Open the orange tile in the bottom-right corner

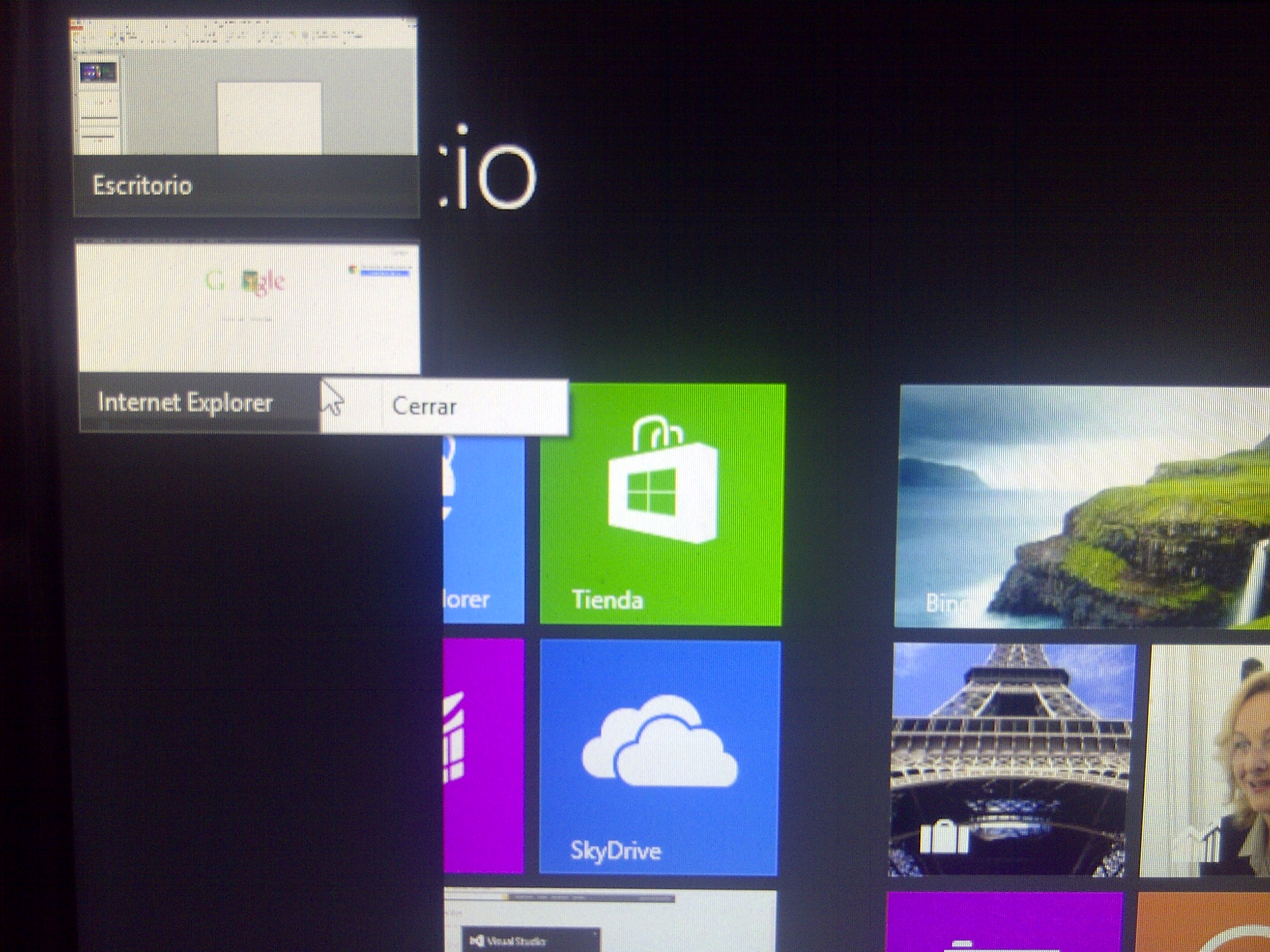click(x=1203, y=922)
